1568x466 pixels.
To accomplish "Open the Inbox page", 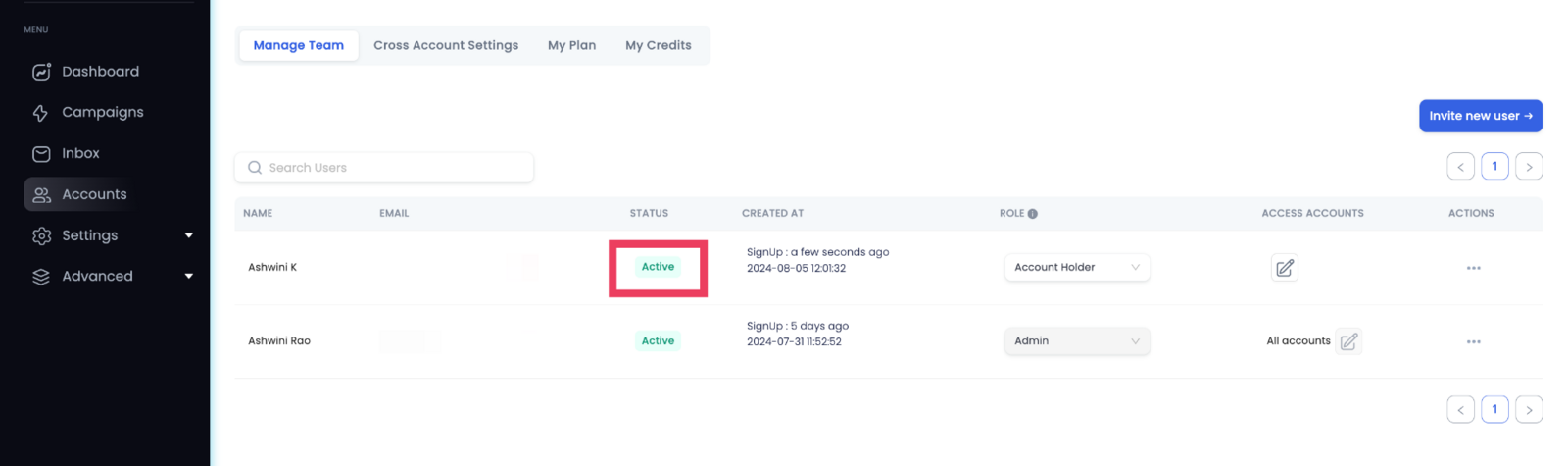I will tap(65, 154).
